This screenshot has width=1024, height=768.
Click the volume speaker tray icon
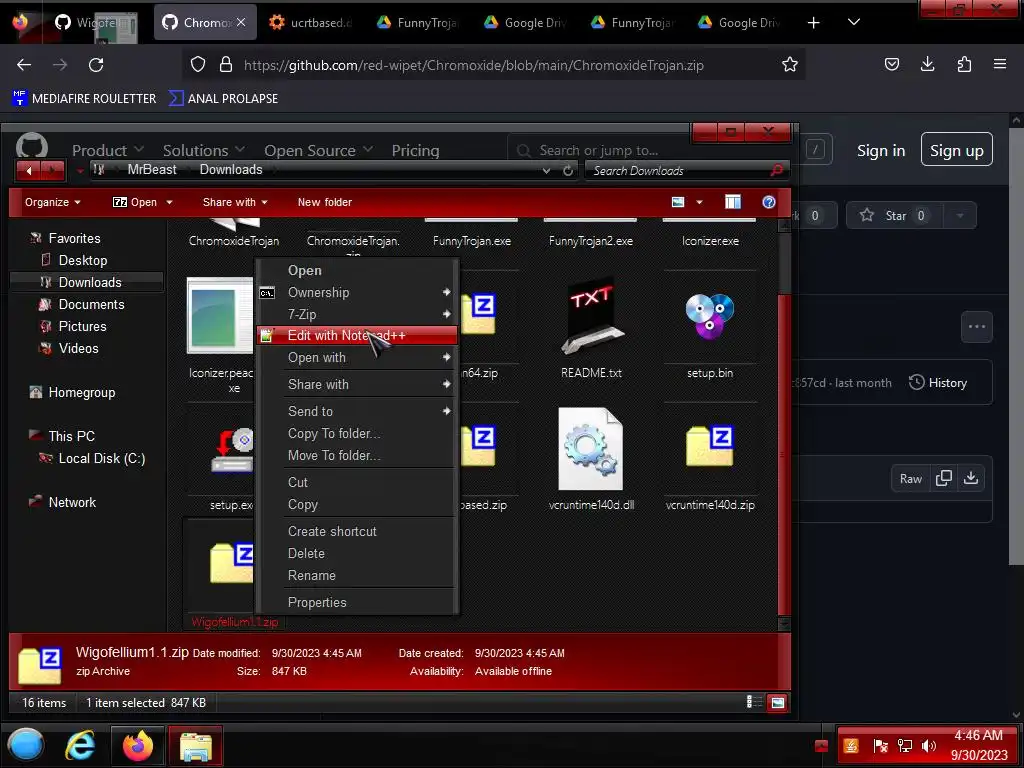[x=929, y=746]
